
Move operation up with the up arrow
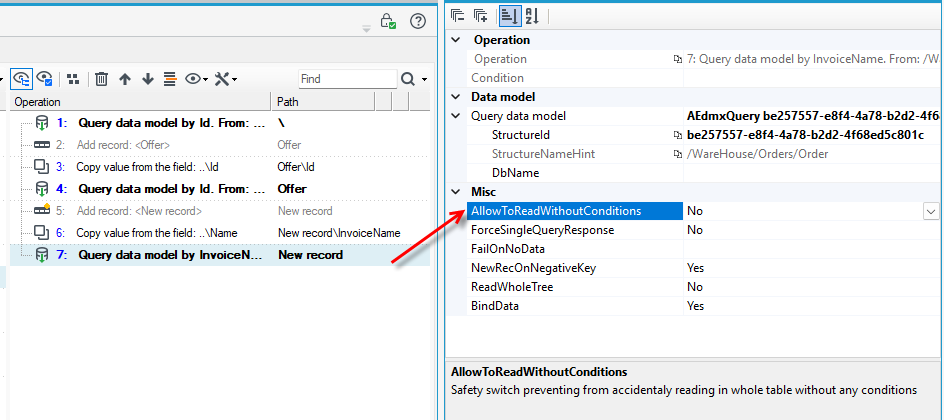[x=125, y=79]
